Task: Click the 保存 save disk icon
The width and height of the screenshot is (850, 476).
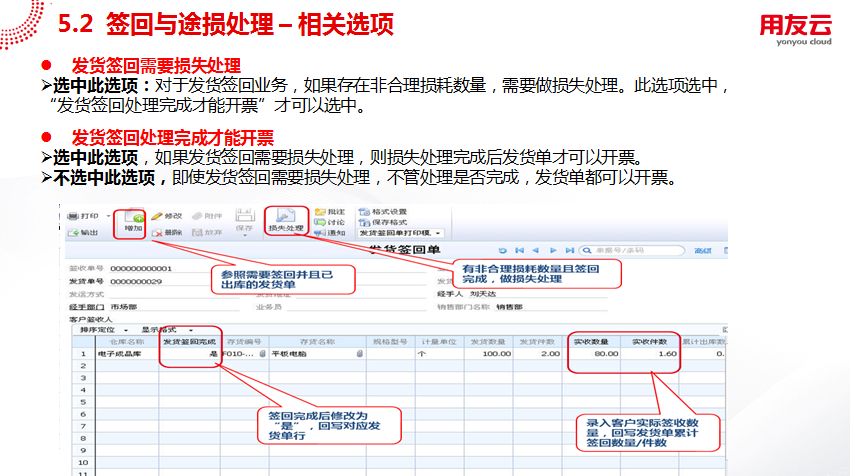Action: pos(244,215)
